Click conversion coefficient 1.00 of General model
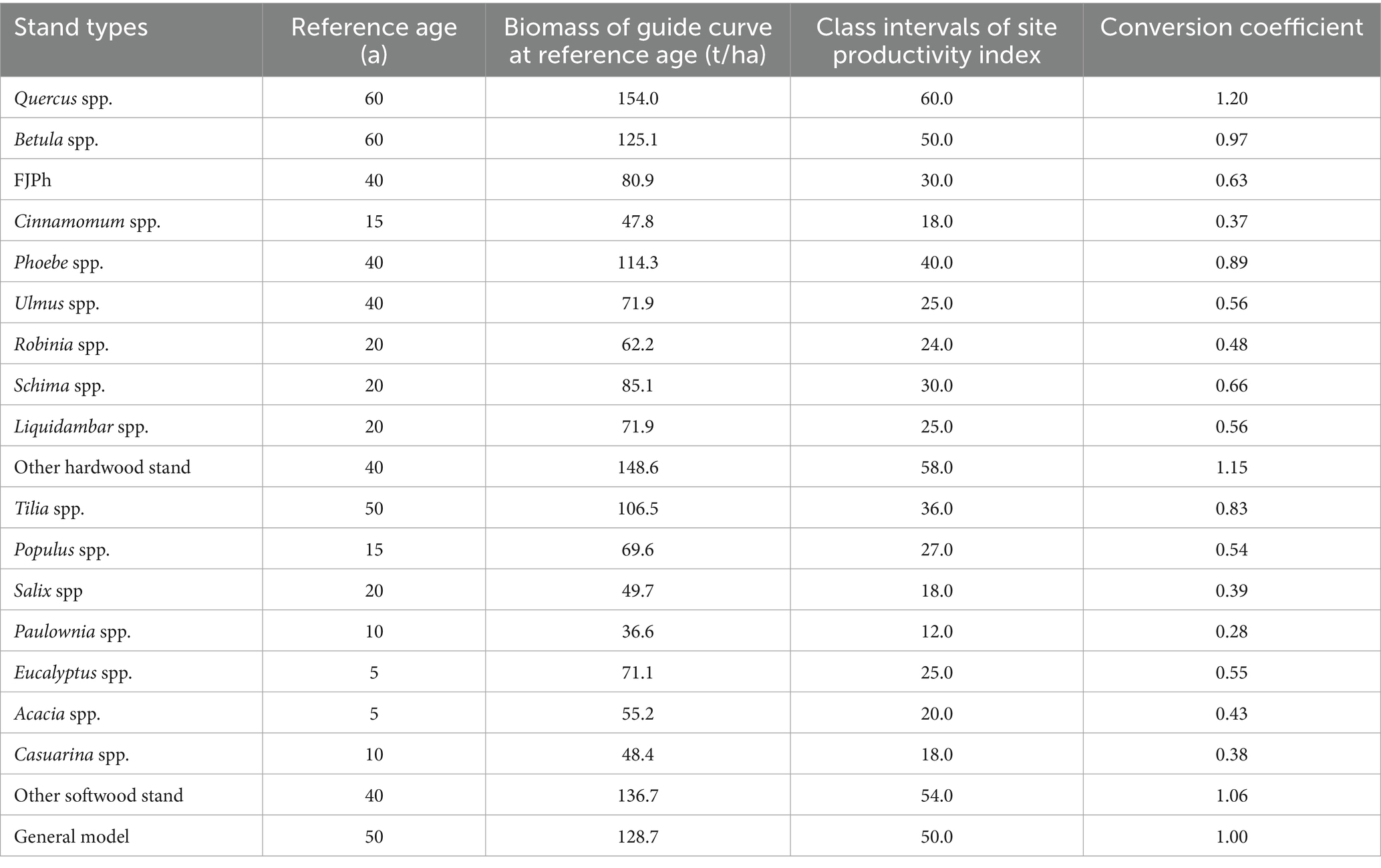Viewport: 1381px width, 868px height. click(x=1231, y=837)
